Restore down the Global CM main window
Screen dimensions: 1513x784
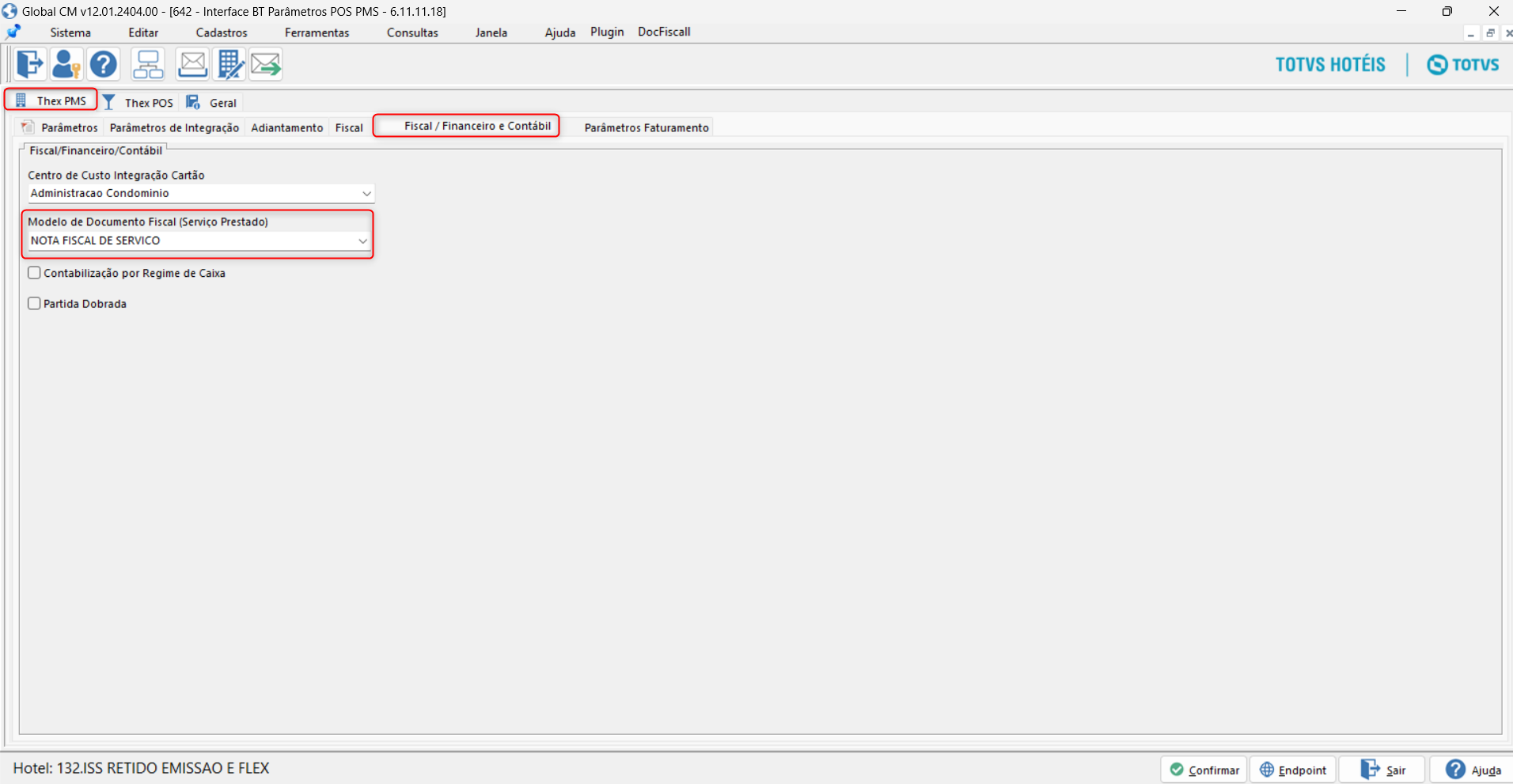tap(1447, 11)
